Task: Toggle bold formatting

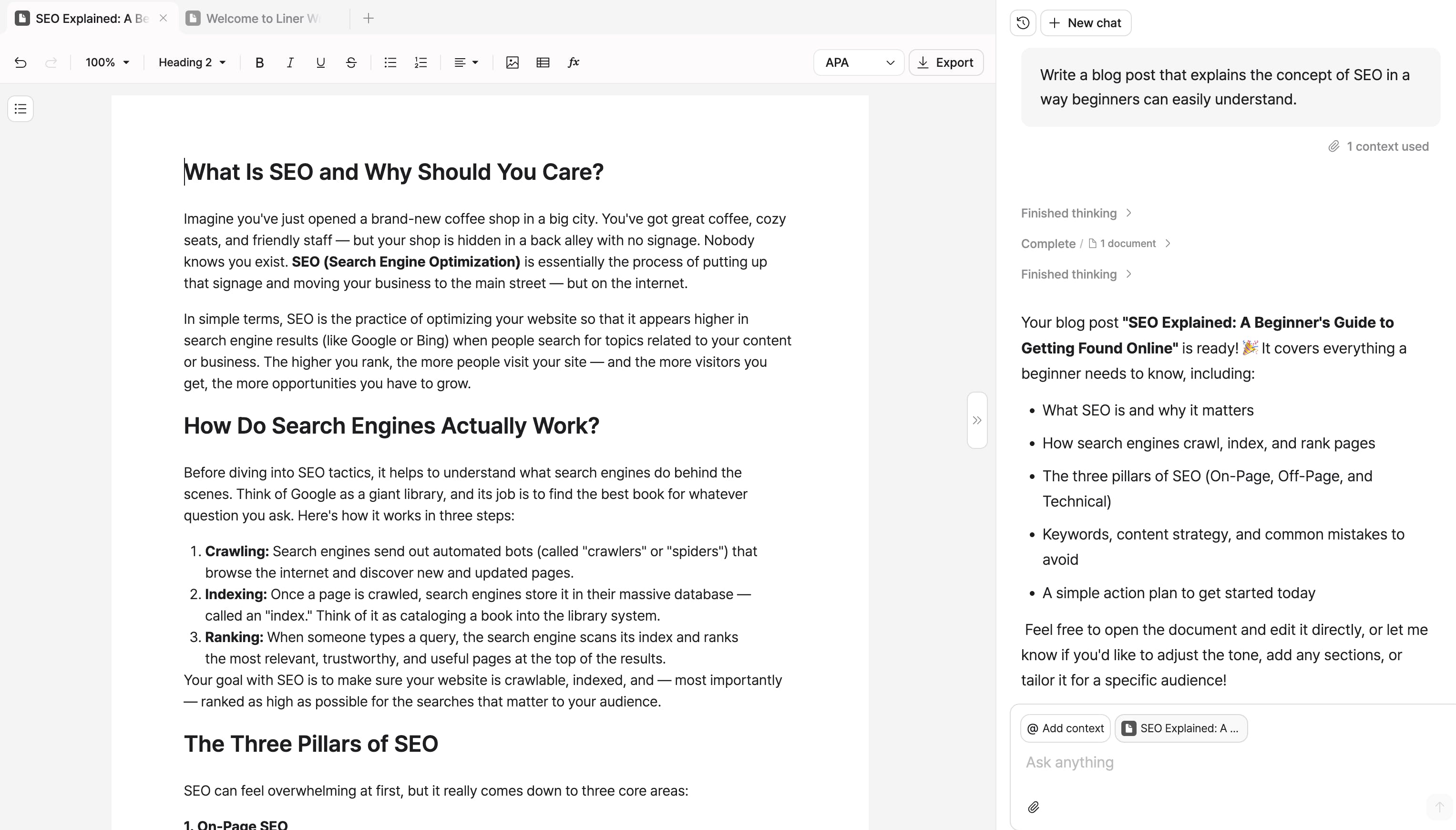Action: pyautogui.click(x=259, y=62)
